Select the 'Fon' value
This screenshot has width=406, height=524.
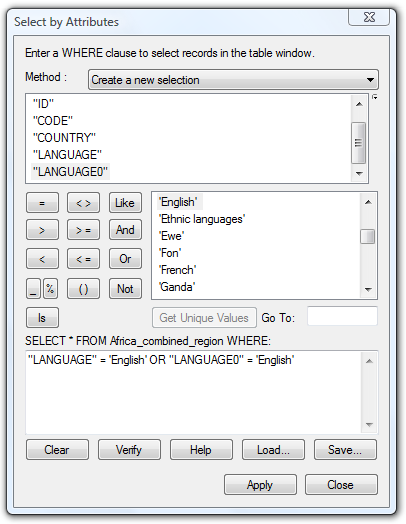click(170, 253)
